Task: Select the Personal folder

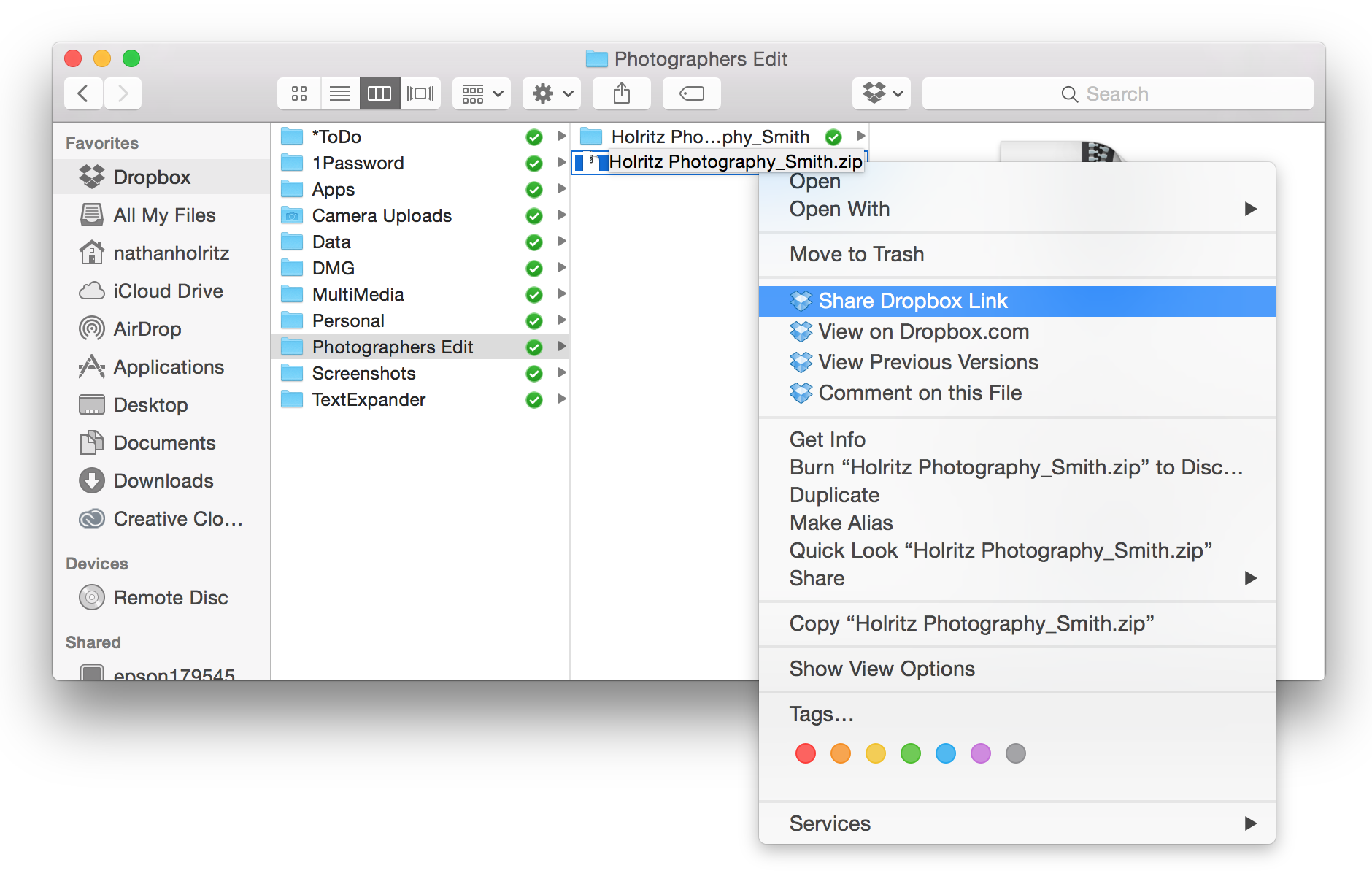Action: [x=420, y=320]
